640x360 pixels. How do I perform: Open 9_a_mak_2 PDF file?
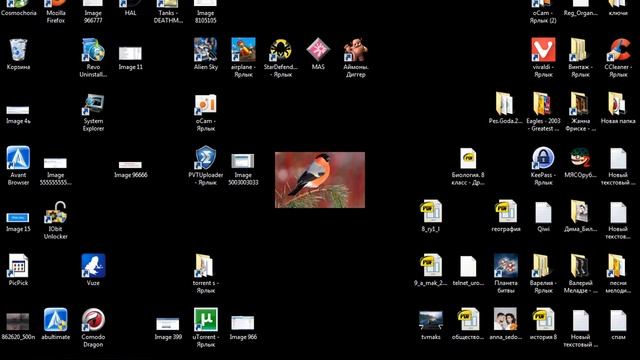(431, 266)
